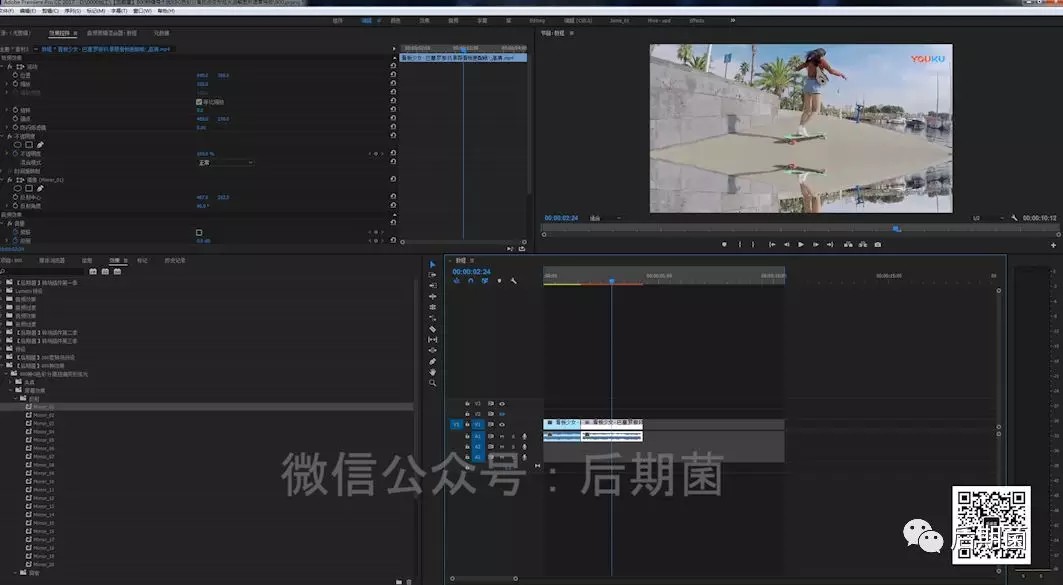Click Go to Out point button

click(830, 245)
